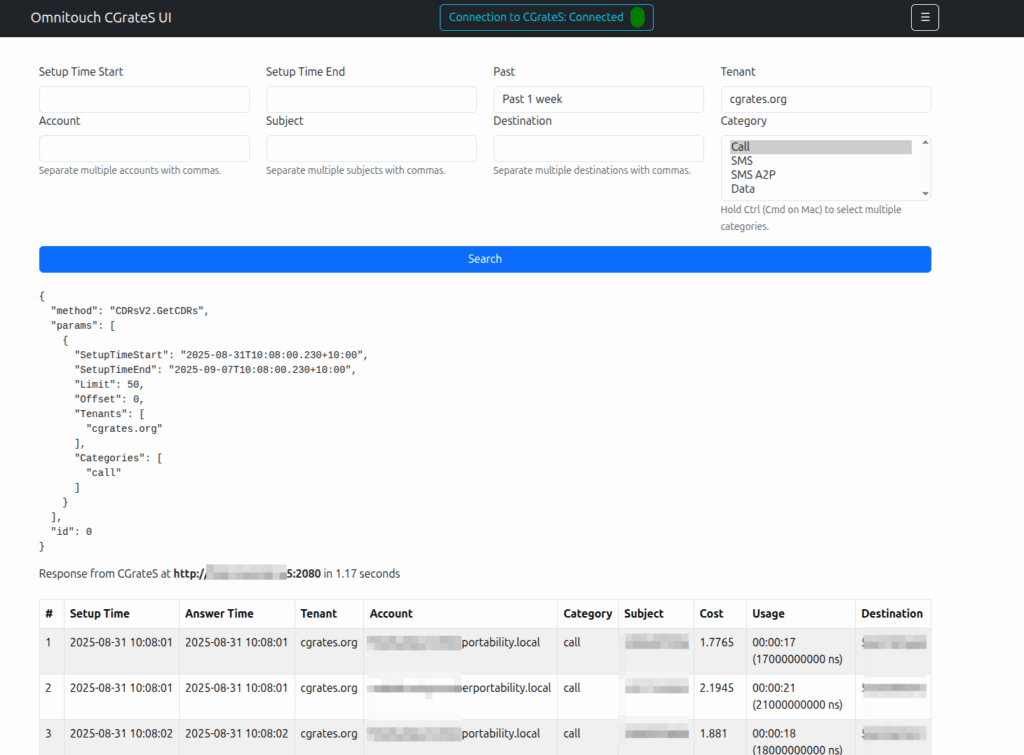Open the Omnitouch CGrateS UI home link
The height and width of the screenshot is (755, 1024).
[101, 18]
